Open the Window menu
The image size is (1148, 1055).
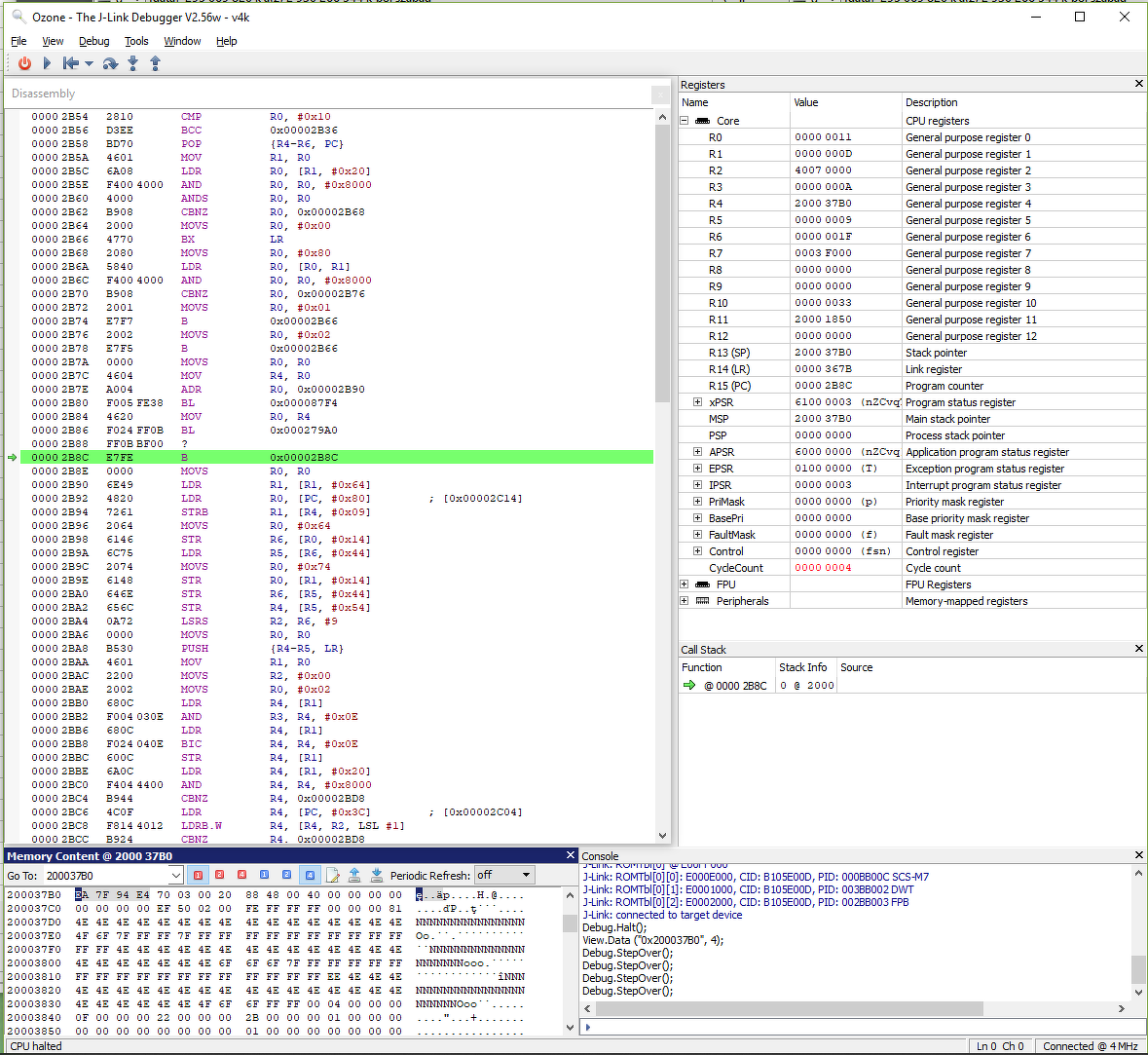[x=182, y=41]
